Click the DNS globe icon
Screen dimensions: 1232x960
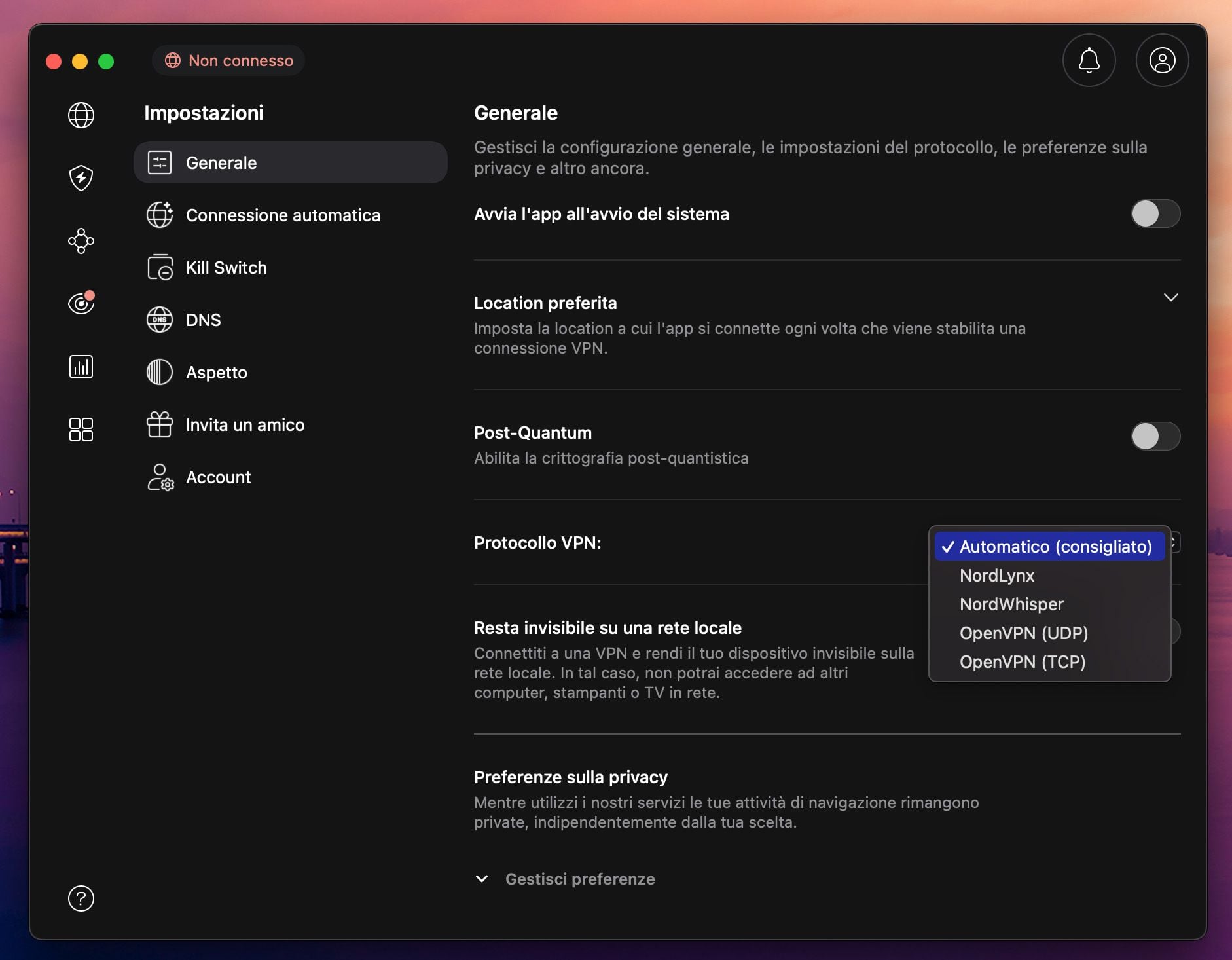point(160,320)
